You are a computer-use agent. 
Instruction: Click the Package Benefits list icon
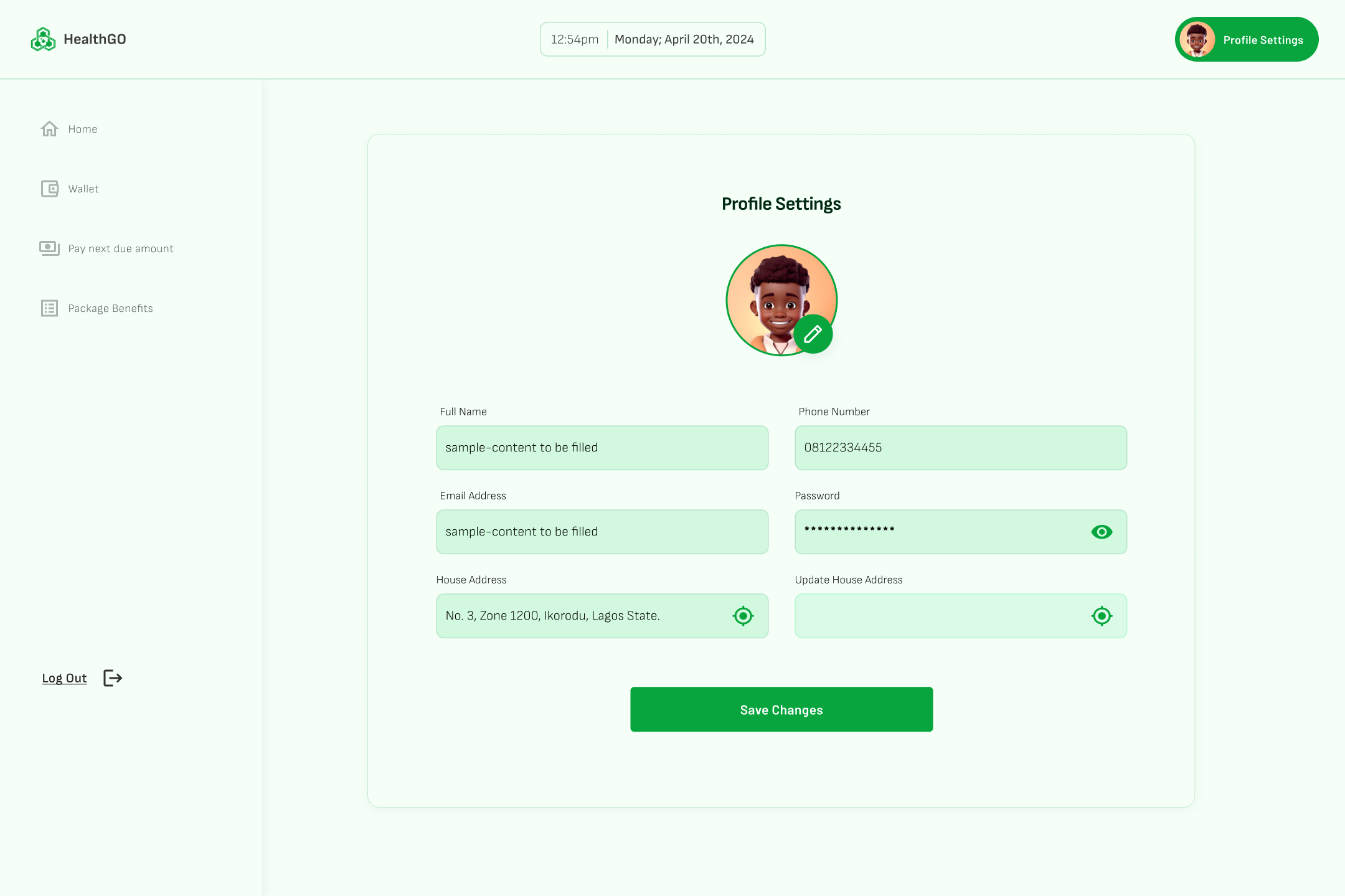coord(49,308)
